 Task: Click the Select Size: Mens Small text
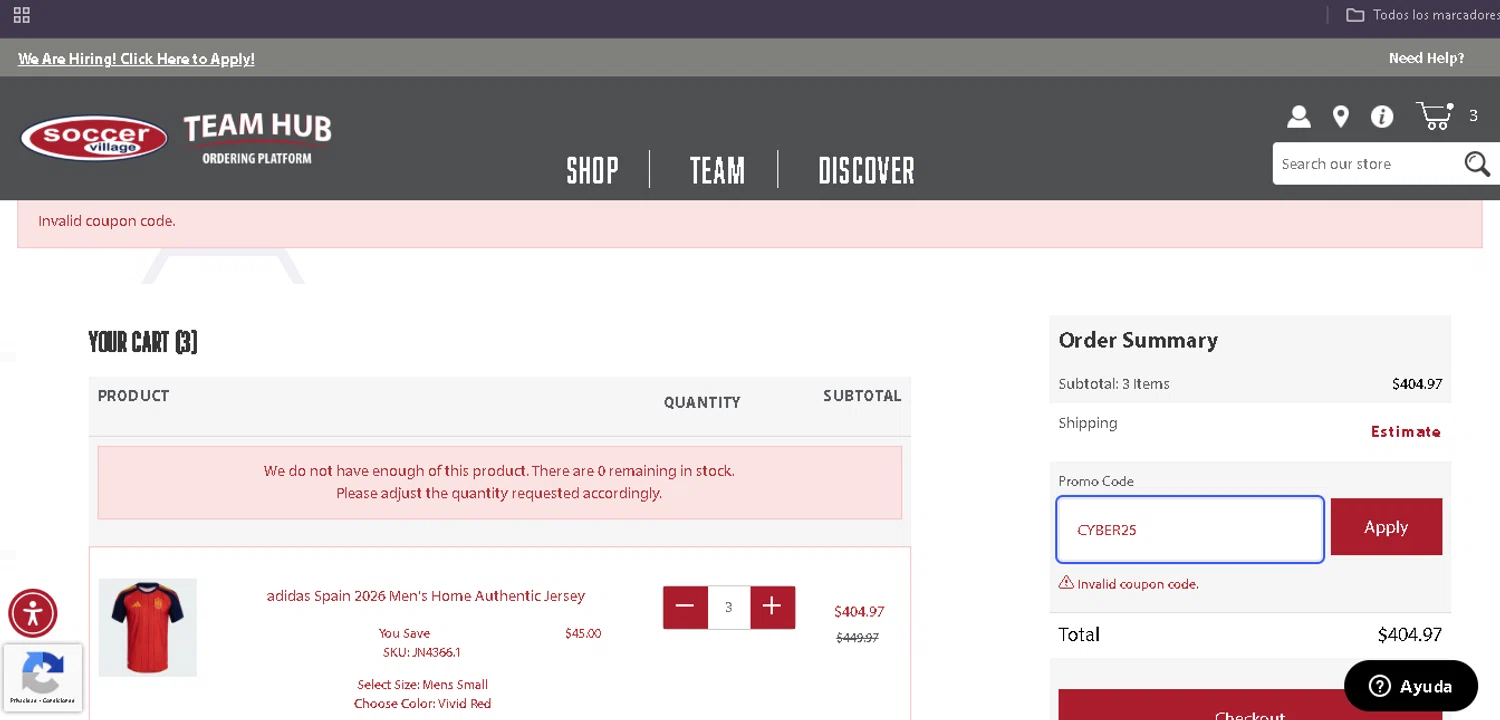422,685
